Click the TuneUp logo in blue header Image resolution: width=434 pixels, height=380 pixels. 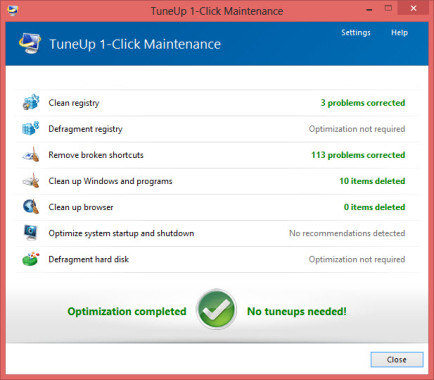click(30, 43)
